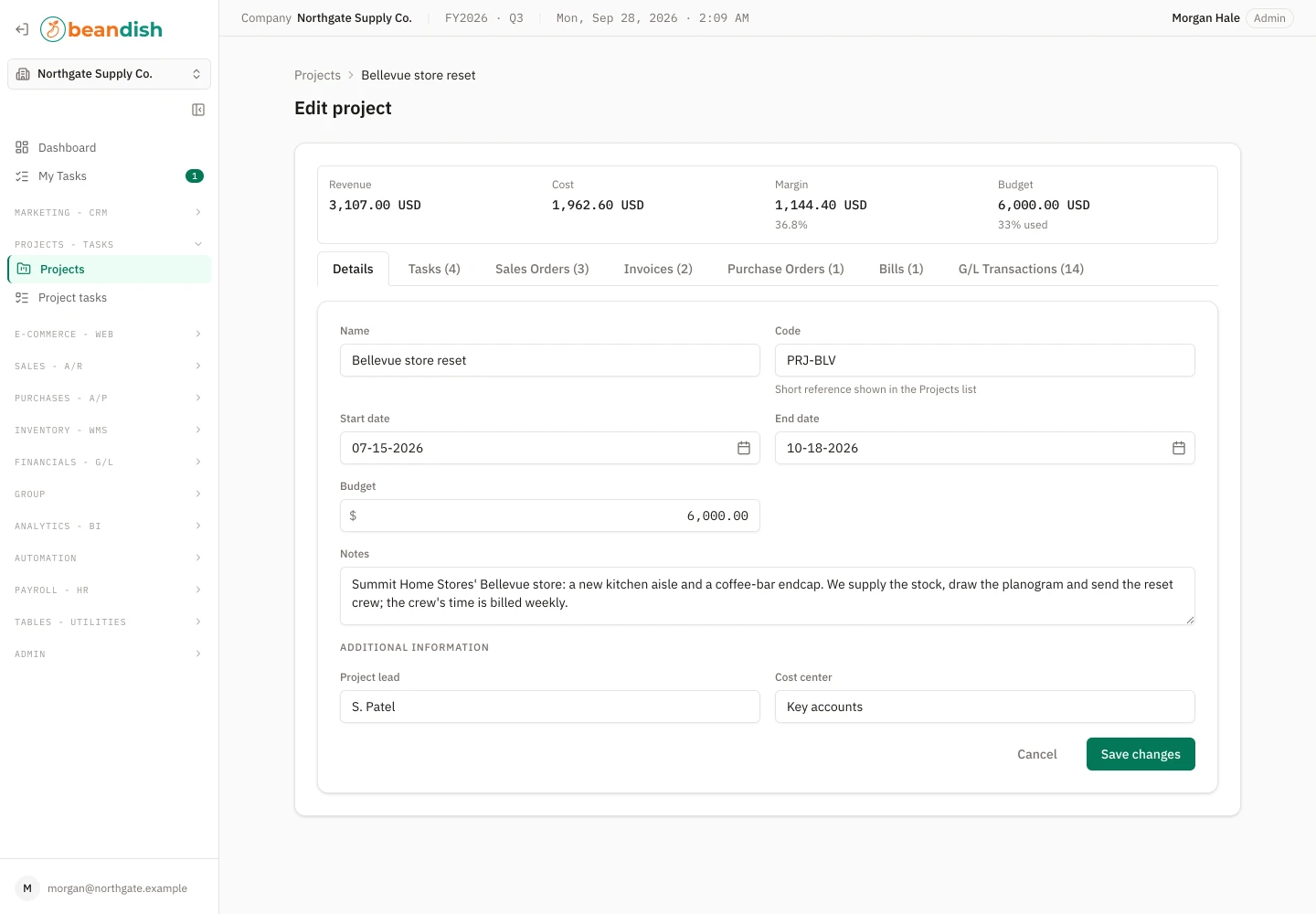Switch to the Tasks (4) tab
The height and width of the screenshot is (914, 1316).
click(434, 269)
